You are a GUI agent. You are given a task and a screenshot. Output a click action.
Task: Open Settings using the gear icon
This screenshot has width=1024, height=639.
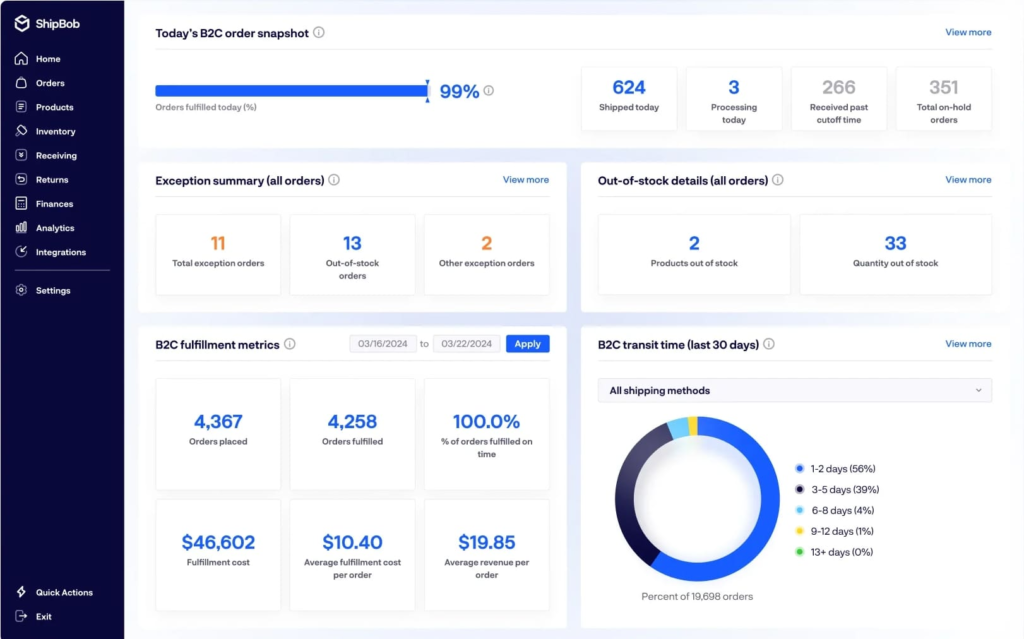[x=21, y=291]
